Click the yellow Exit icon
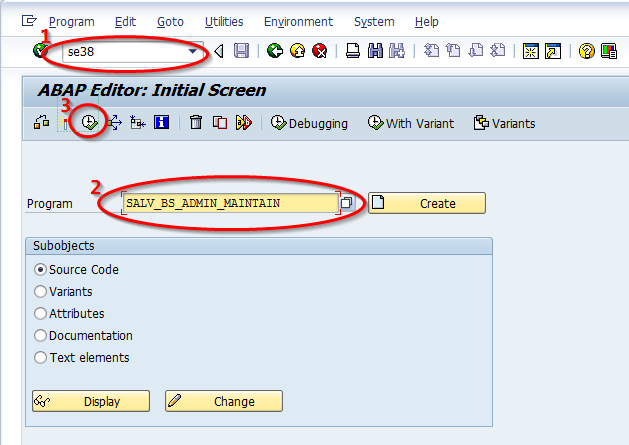The width and height of the screenshot is (629, 445). click(297, 51)
